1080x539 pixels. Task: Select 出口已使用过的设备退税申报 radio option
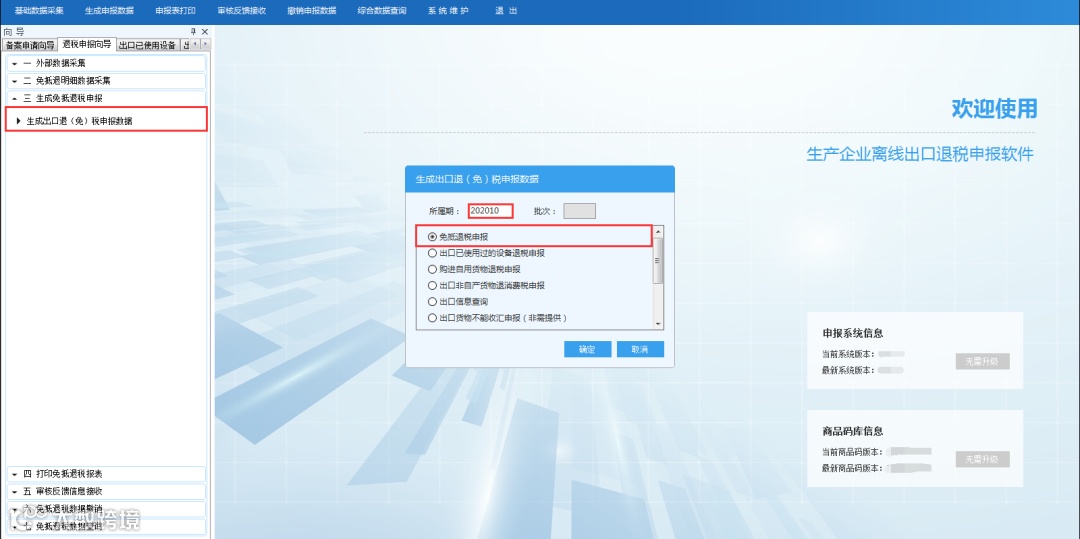pos(486,253)
